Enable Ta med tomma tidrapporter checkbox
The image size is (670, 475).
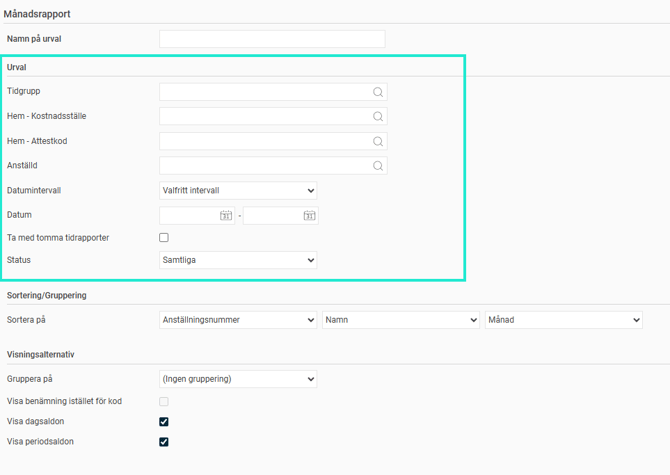(x=164, y=238)
